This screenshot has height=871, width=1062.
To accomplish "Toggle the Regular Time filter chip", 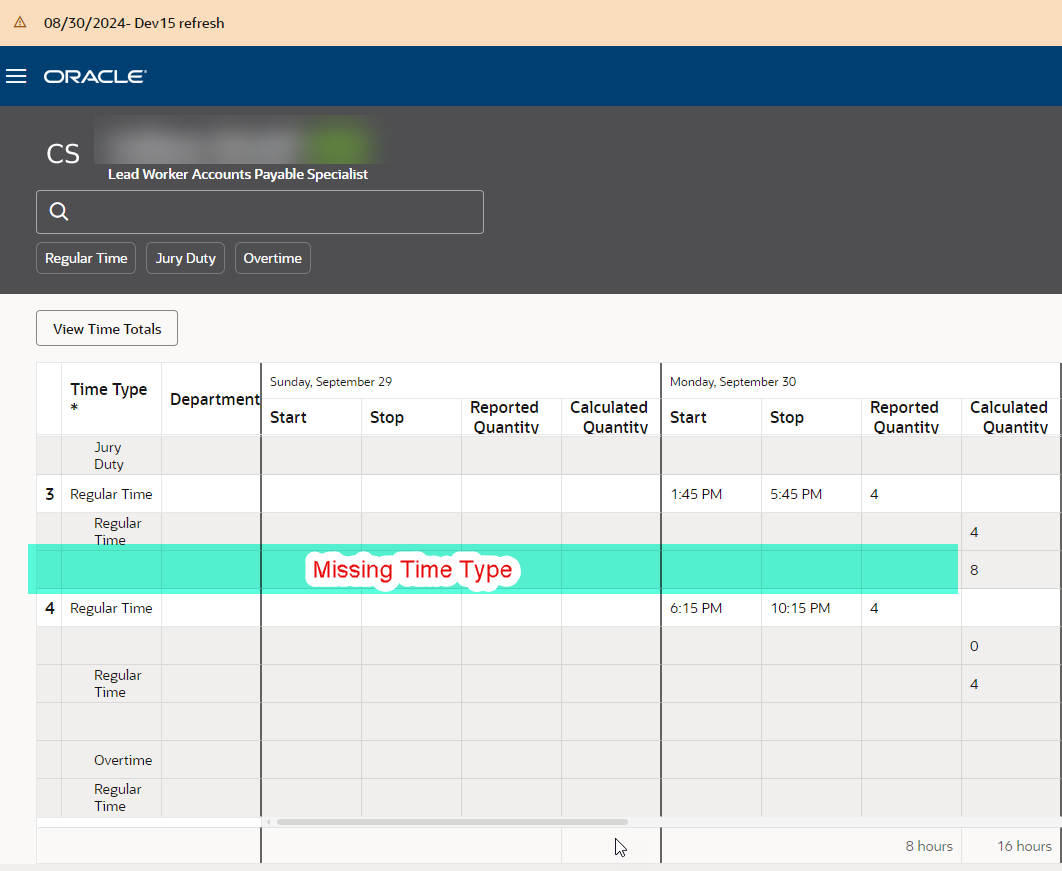I will (85, 258).
